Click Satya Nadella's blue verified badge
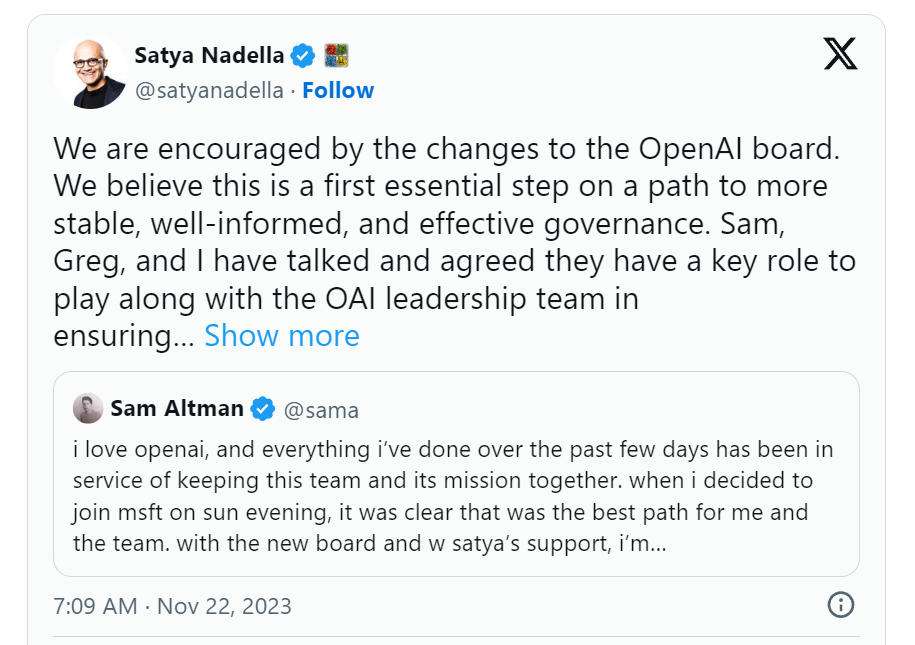Viewport: 915px width, 645px height. point(303,55)
